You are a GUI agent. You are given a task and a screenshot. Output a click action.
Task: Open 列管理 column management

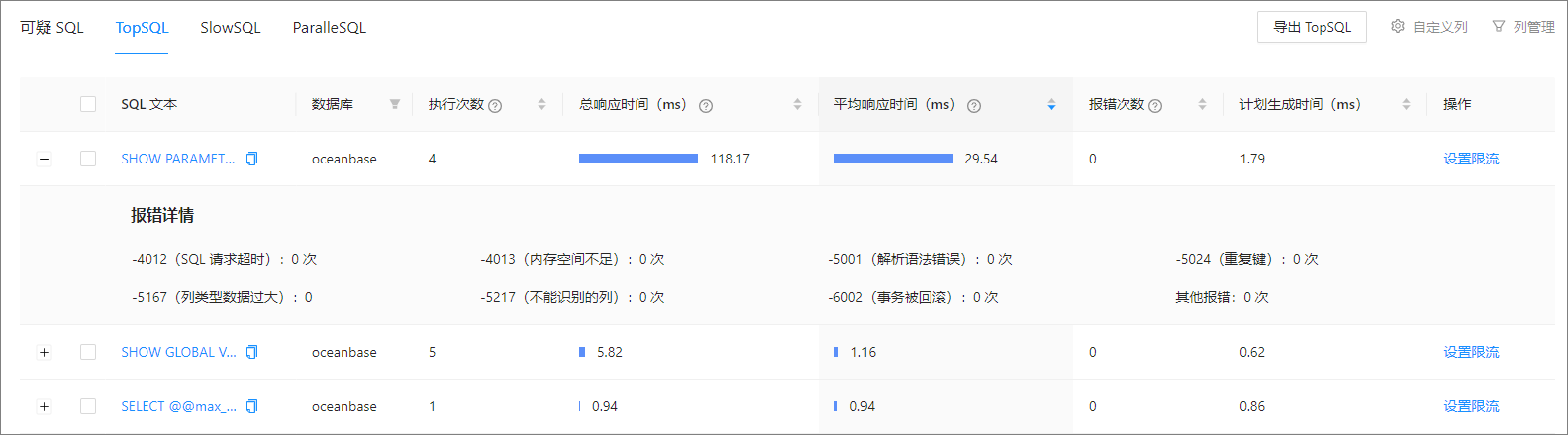click(1523, 27)
